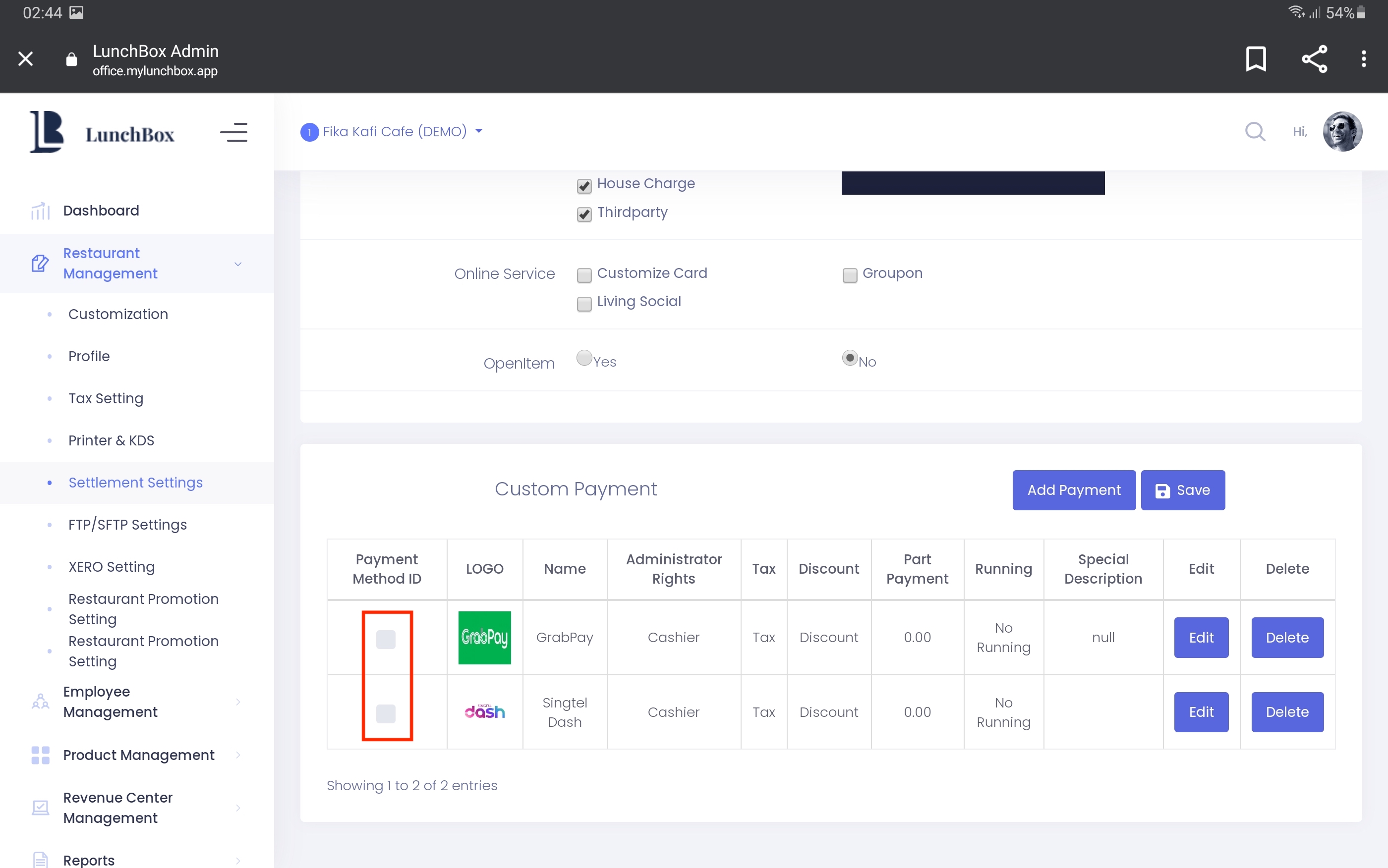Click the Add Payment button
This screenshot has height=868, width=1388.
[x=1073, y=489]
